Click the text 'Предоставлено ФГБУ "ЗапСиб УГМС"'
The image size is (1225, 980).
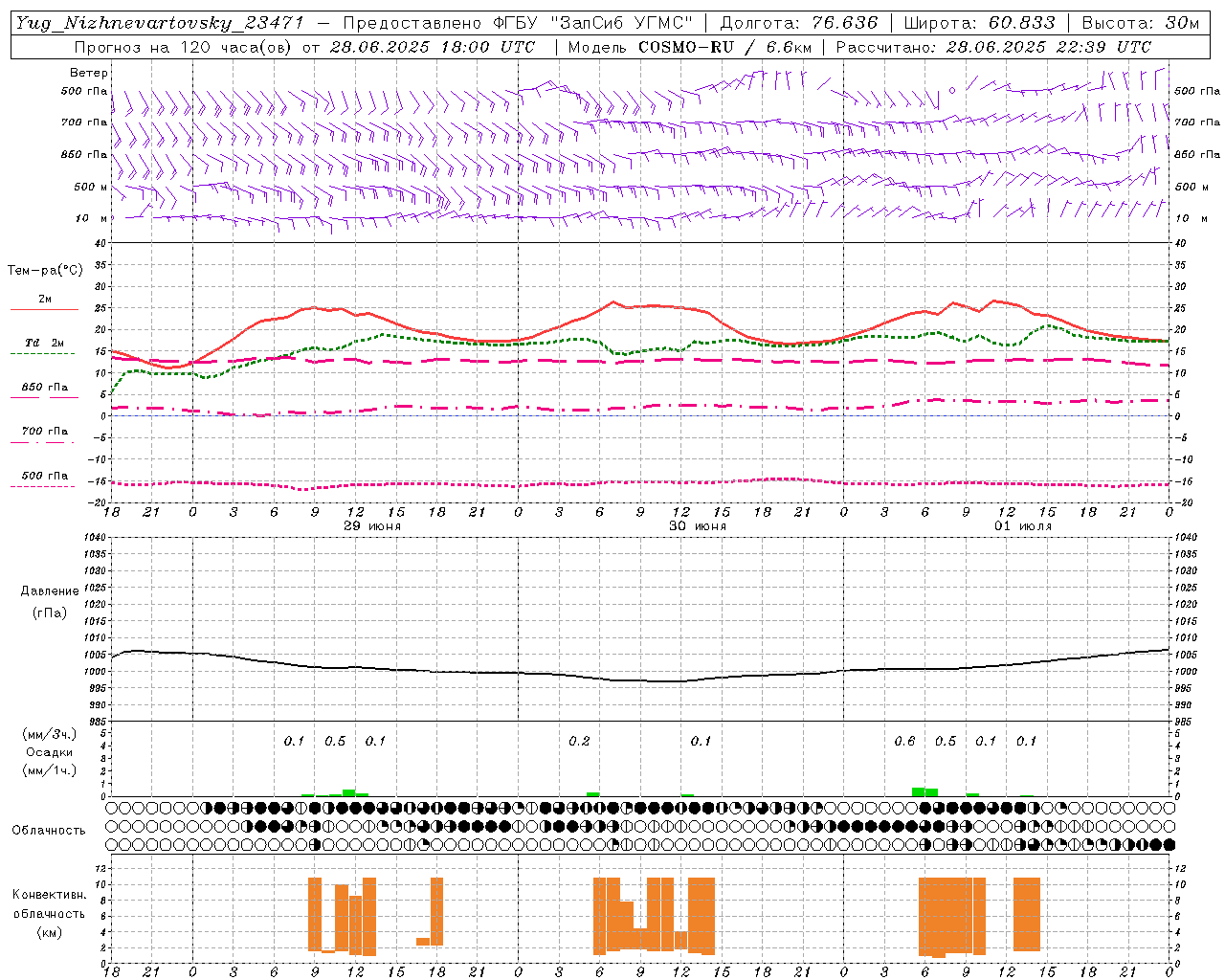click(x=517, y=23)
